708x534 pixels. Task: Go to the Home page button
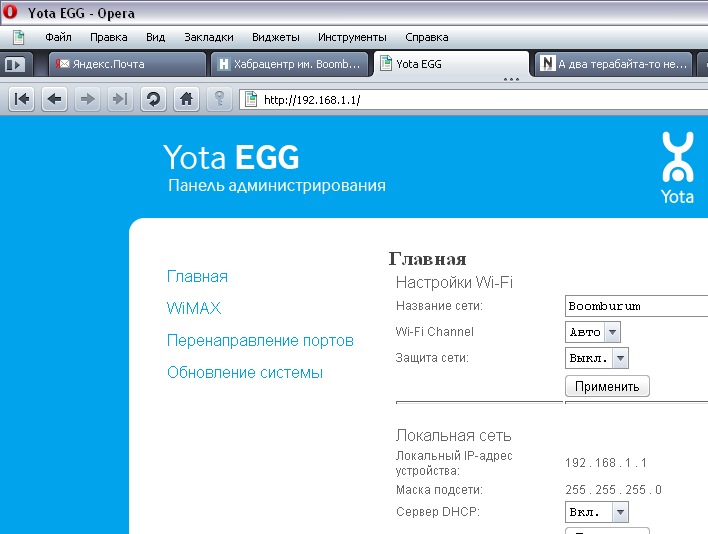[x=186, y=99]
